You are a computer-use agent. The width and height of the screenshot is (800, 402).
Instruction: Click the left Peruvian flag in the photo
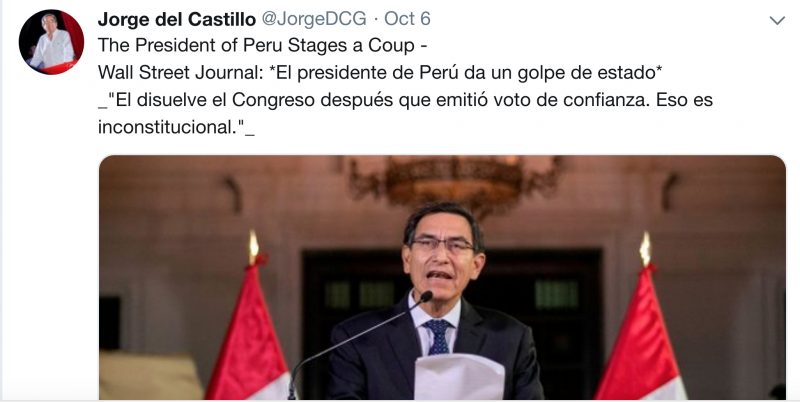pos(250,332)
